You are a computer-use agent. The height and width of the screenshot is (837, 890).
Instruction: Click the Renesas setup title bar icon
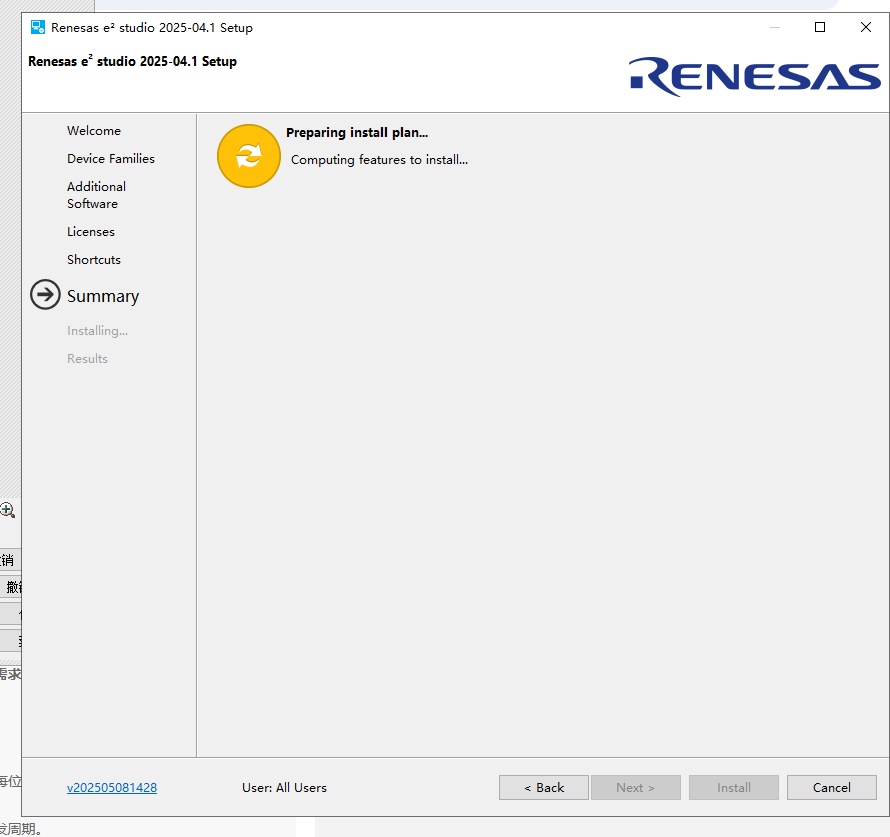(x=37, y=27)
